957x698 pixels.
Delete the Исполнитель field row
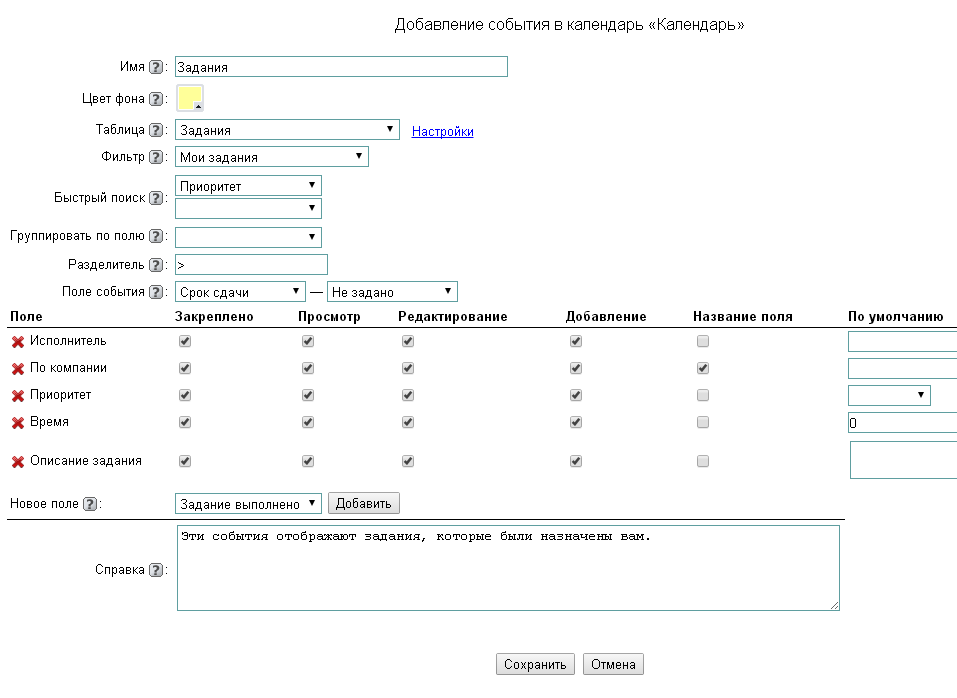pos(17,342)
